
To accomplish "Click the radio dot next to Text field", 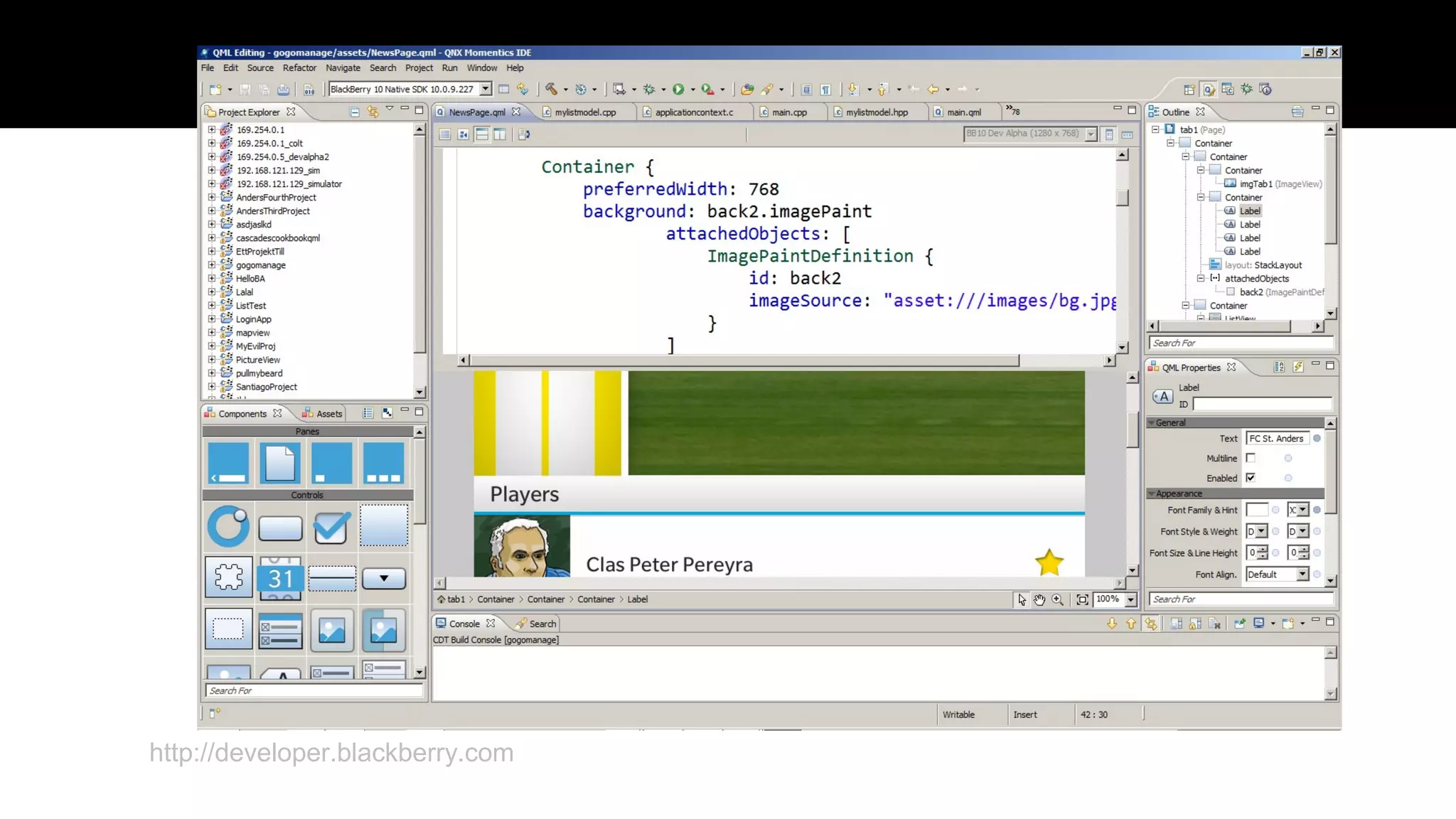I will click(1317, 439).
